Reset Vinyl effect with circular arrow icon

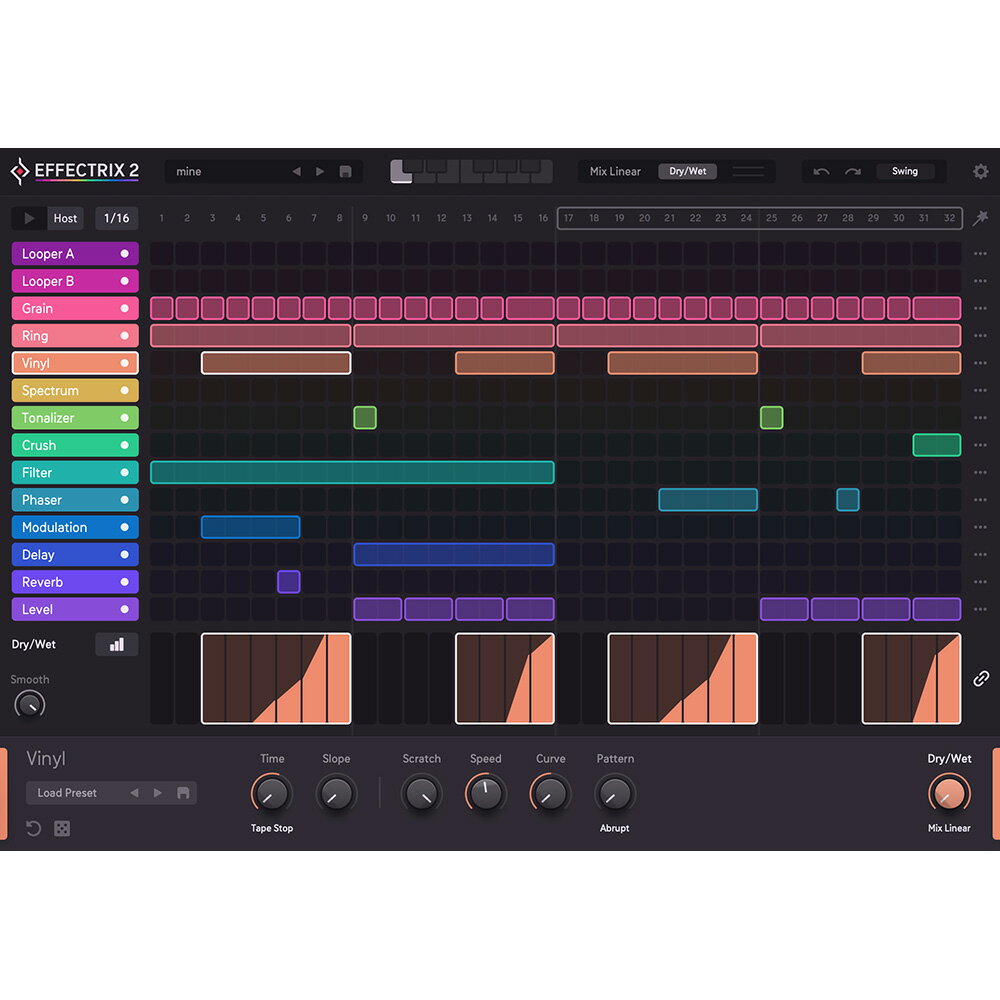[33, 828]
